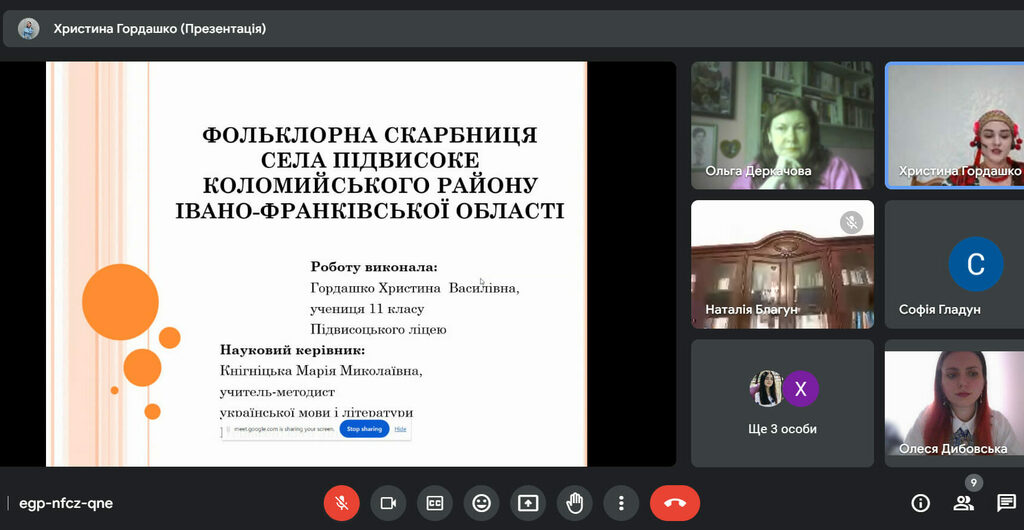Leave the call with red hang-up button
1024x530 pixels.
675,503
